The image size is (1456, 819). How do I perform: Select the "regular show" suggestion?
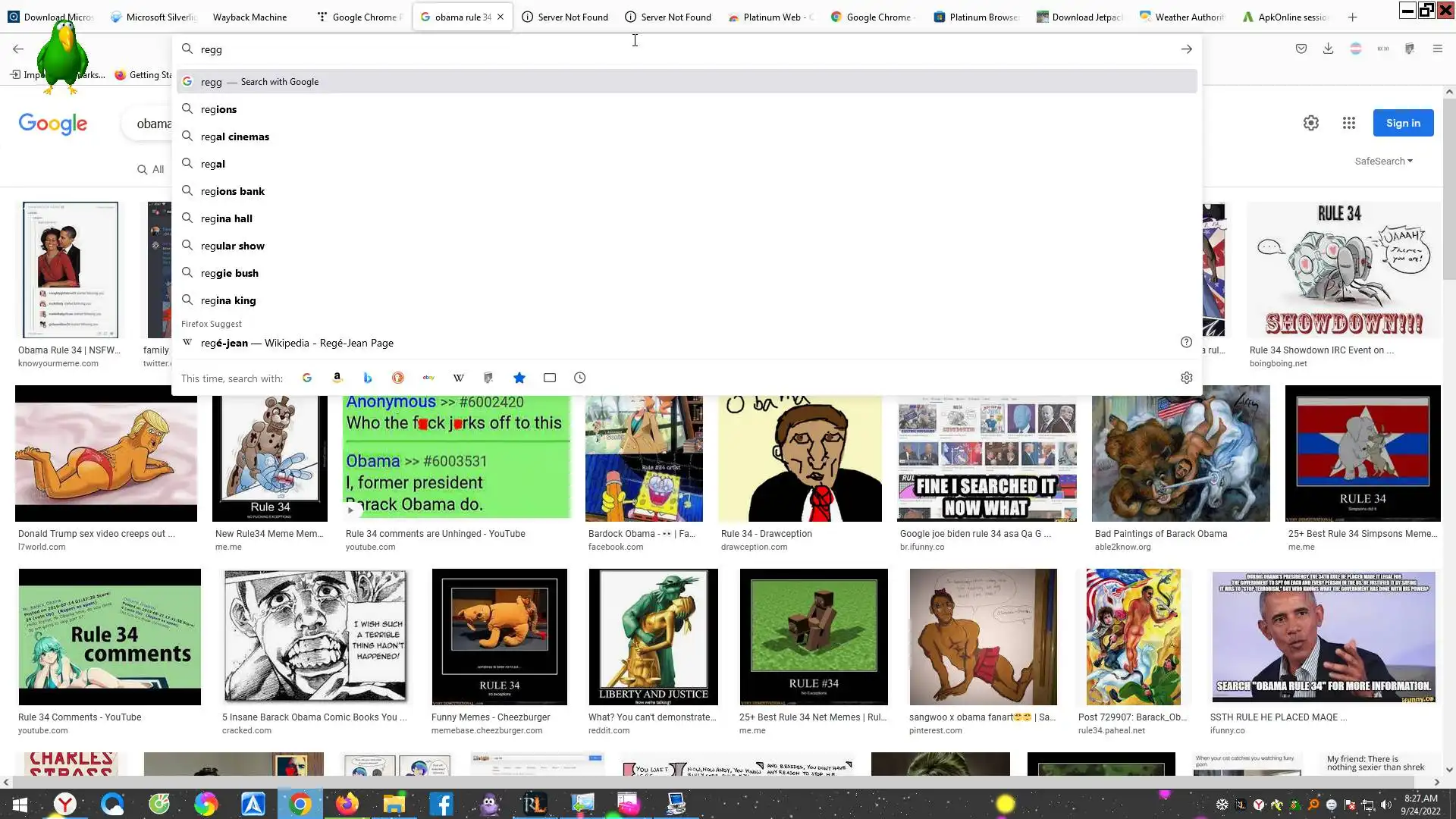click(233, 246)
